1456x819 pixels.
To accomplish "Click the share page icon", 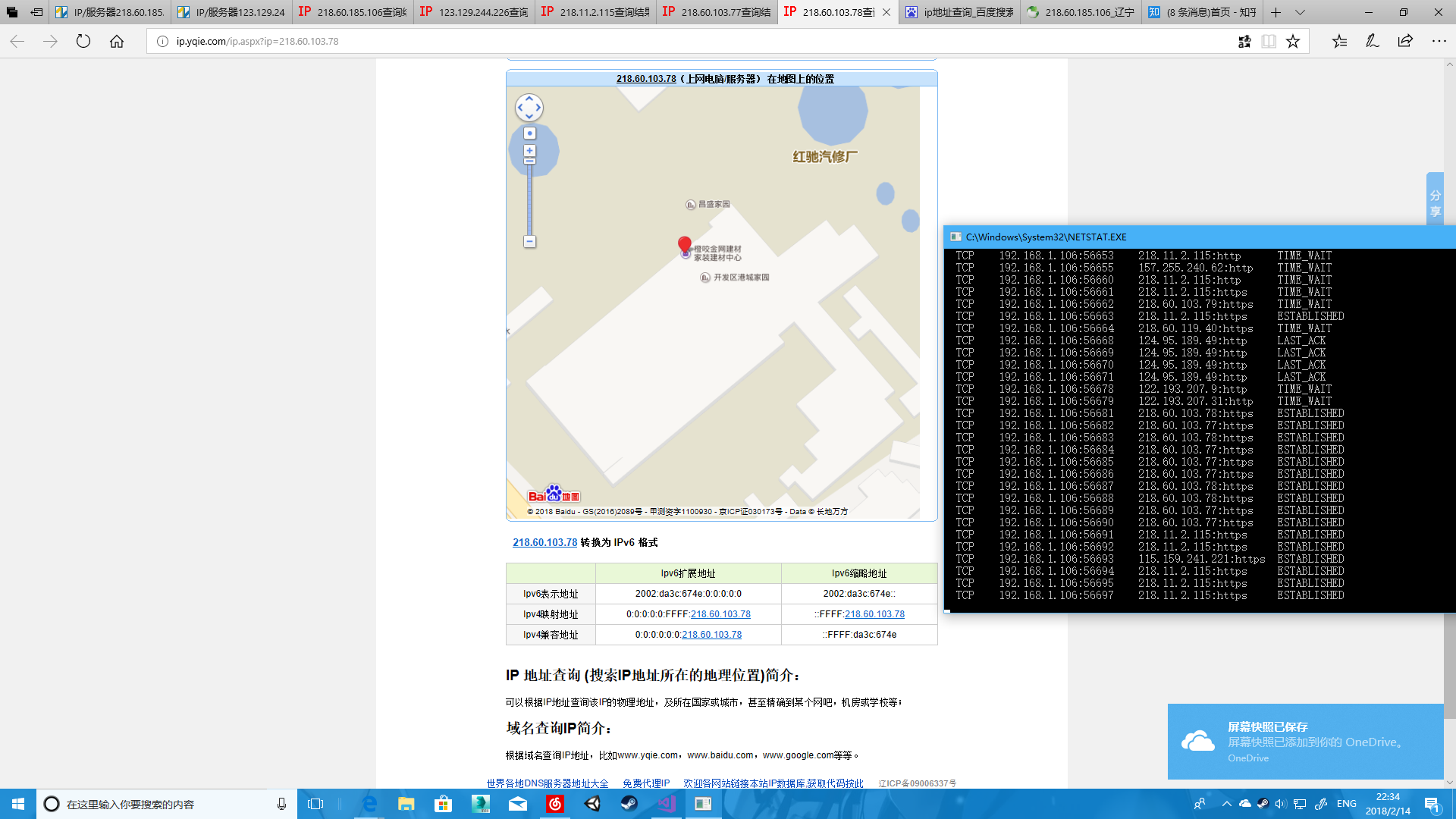I will pyautogui.click(x=1405, y=42).
